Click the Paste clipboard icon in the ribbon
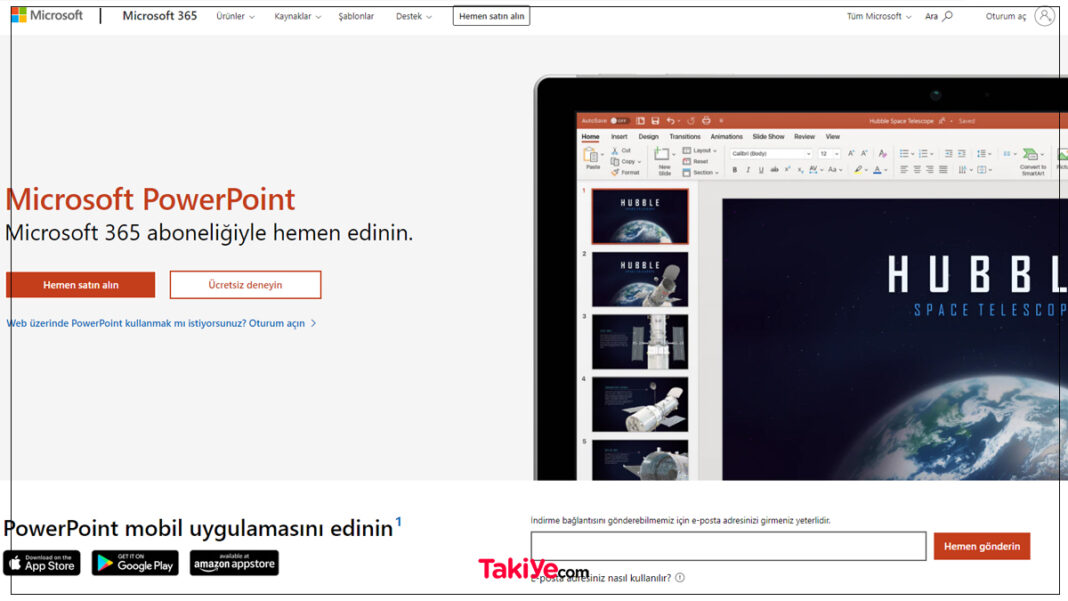 click(x=591, y=155)
